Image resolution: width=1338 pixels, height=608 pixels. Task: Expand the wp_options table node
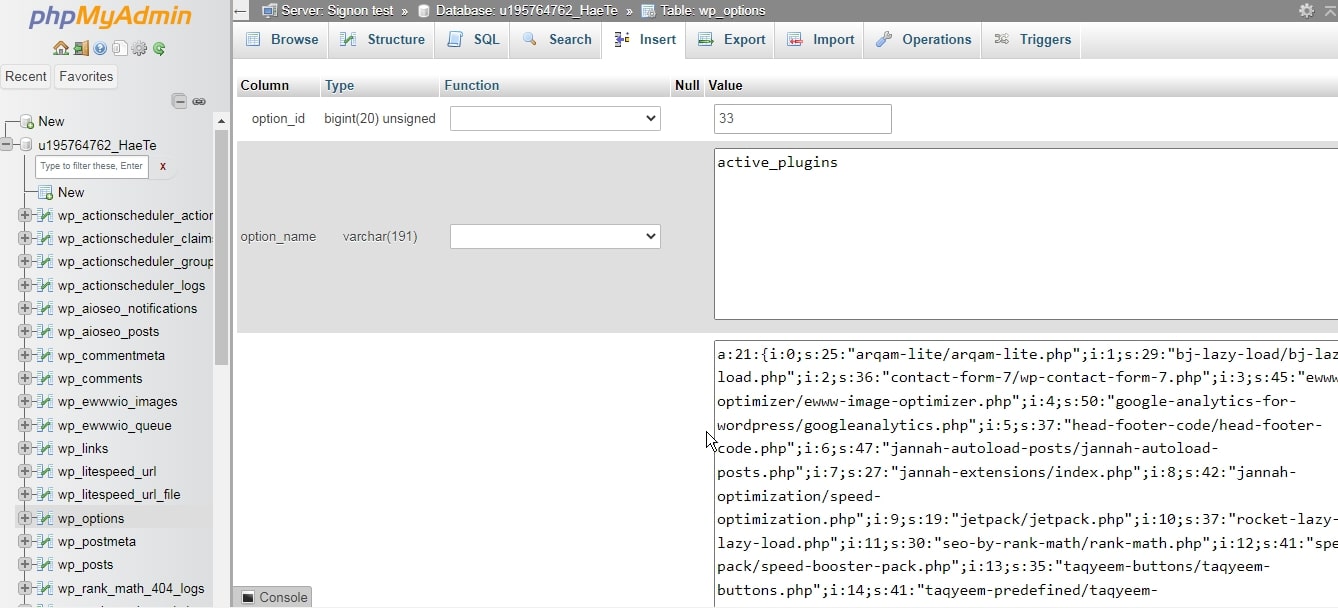pyautogui.click(x=25, y=518)
